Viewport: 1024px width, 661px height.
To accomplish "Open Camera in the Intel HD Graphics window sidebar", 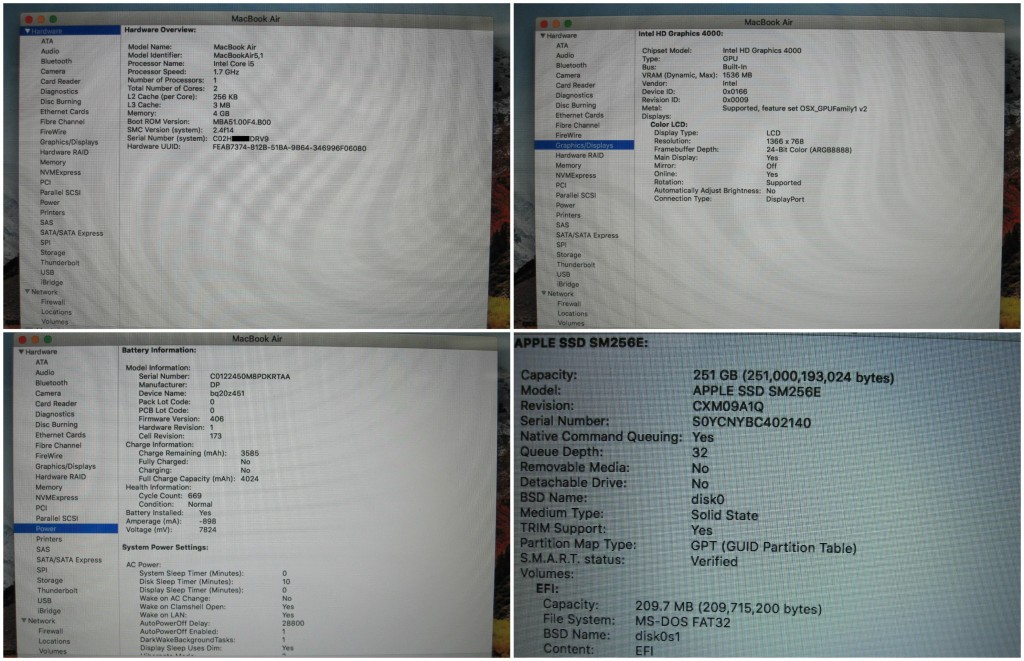I will pyautogui.click(x=568, y=76).
